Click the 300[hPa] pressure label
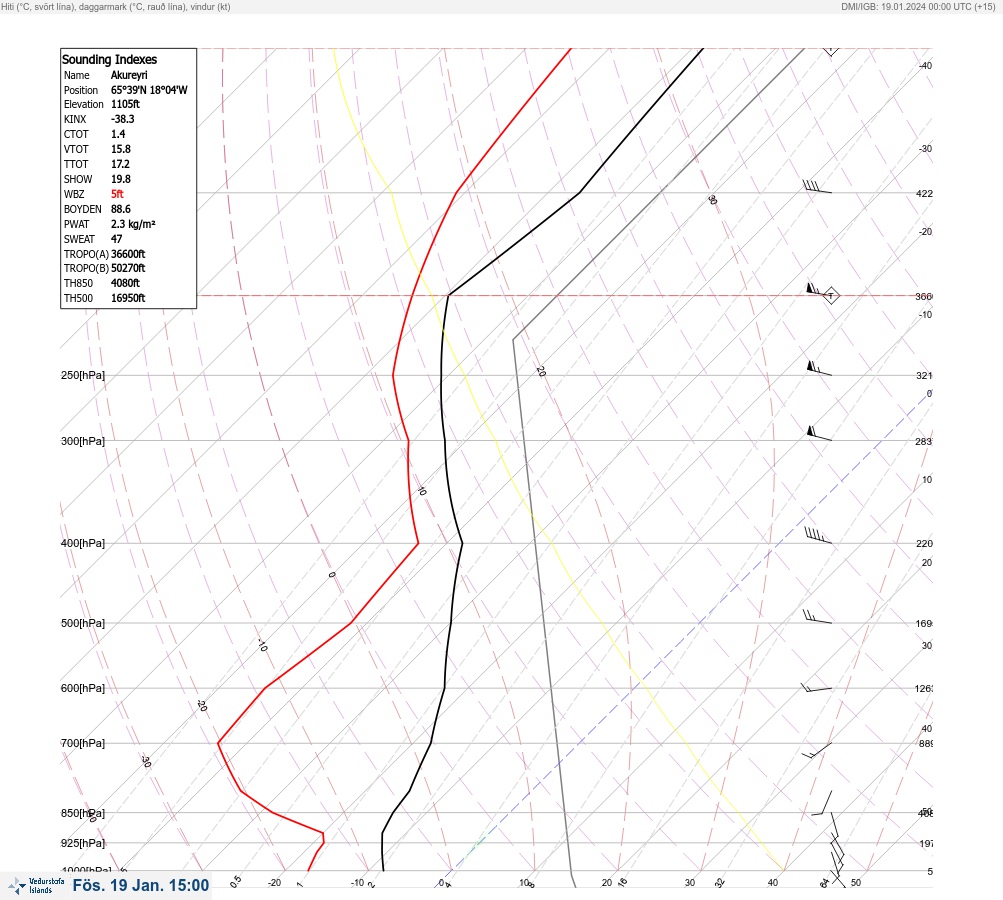The height and width of the screenshot is (900, 1003). (x=83, y=441)
